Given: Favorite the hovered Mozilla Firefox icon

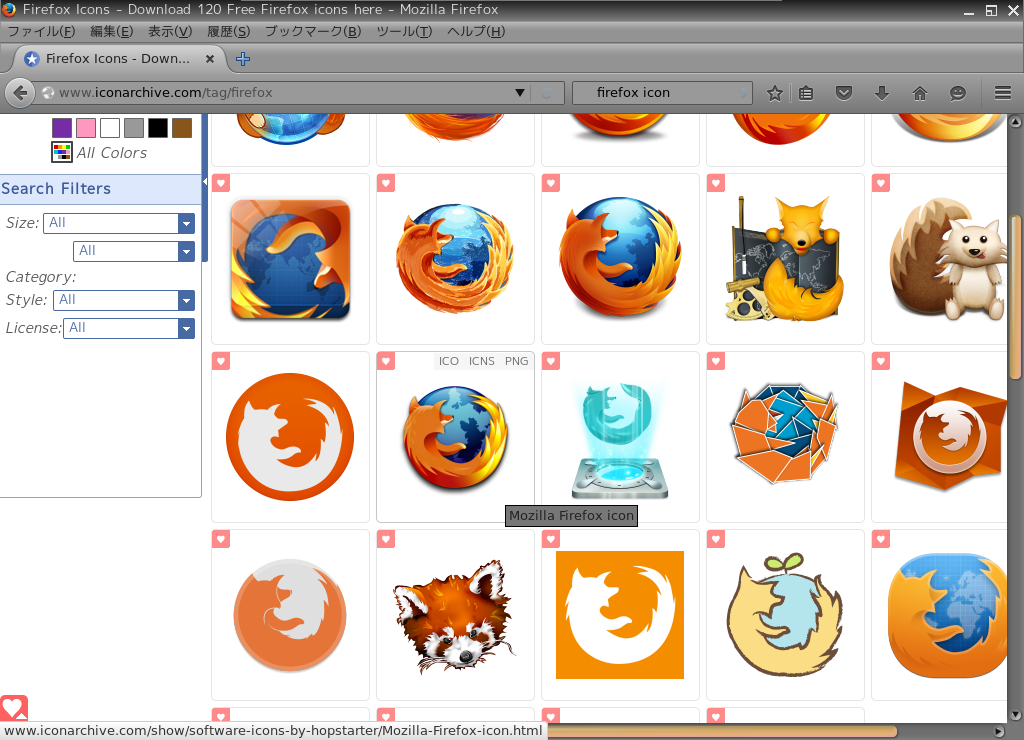Looking at the screenshot, I should point(386,361).
